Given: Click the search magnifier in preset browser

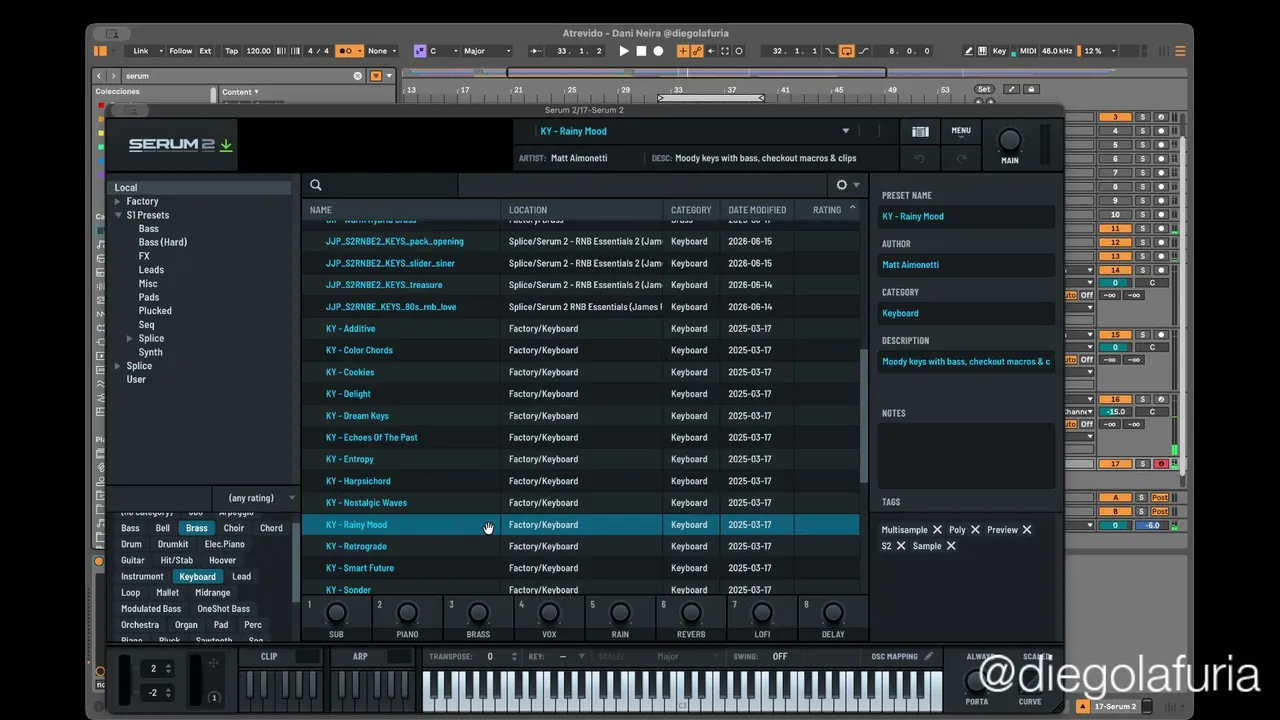Looking at the screenshot, I should tap(316, 185).
